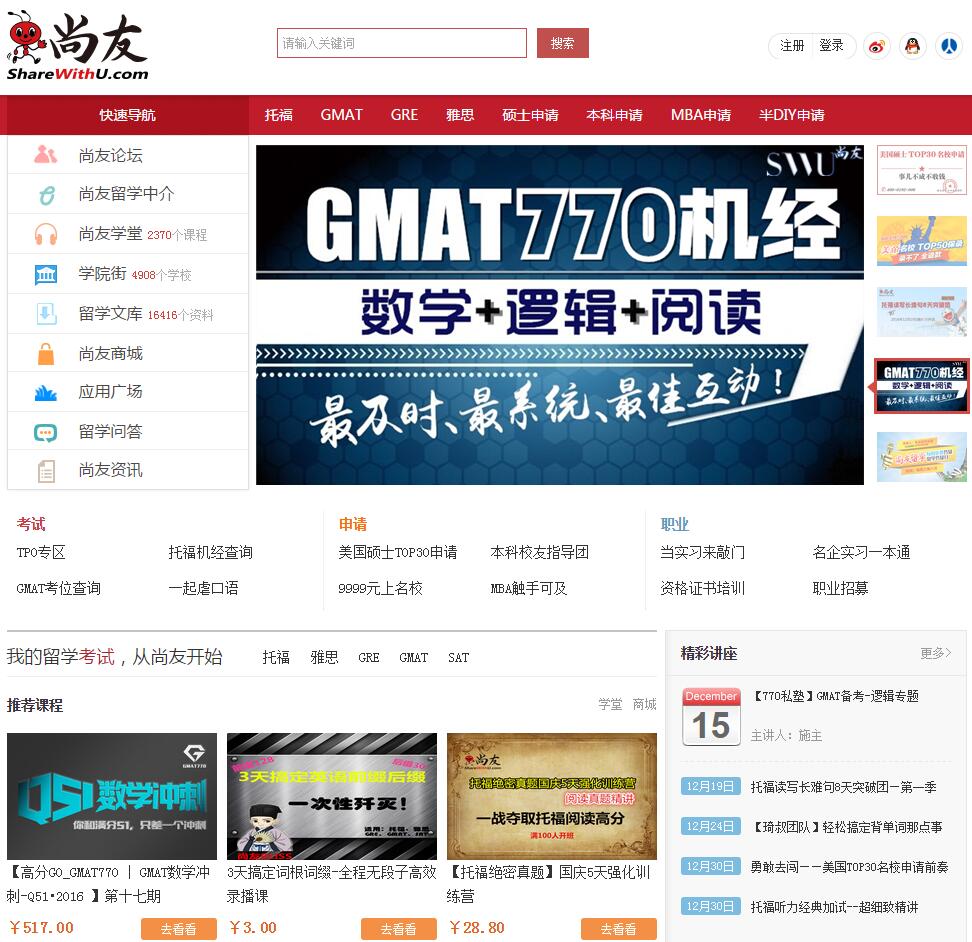The height and width of the screenshot is (942, 972).
Task: Click 登录 login link
Action: (831, 45)
